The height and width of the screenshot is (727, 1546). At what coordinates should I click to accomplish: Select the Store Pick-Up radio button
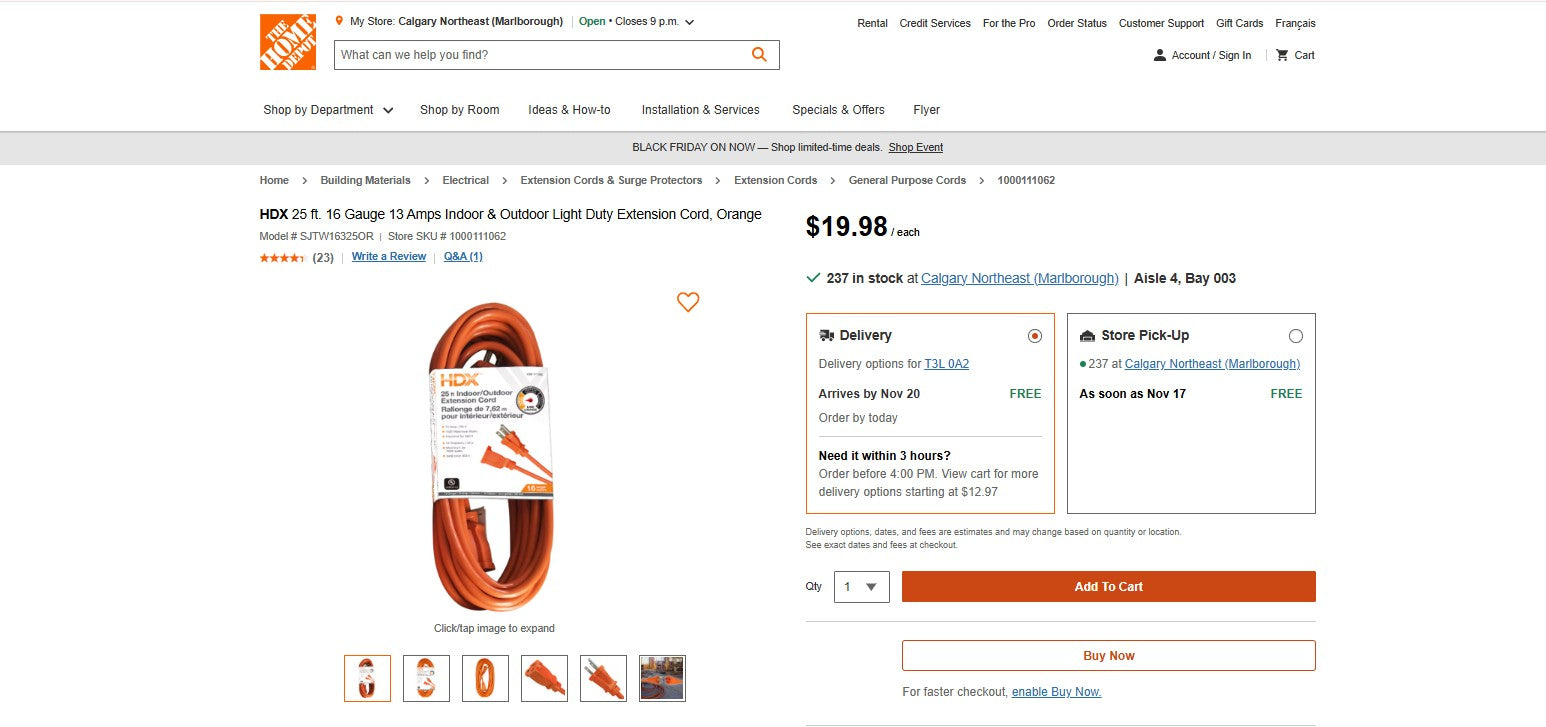pyautogui.click(x=1296, y=336)
